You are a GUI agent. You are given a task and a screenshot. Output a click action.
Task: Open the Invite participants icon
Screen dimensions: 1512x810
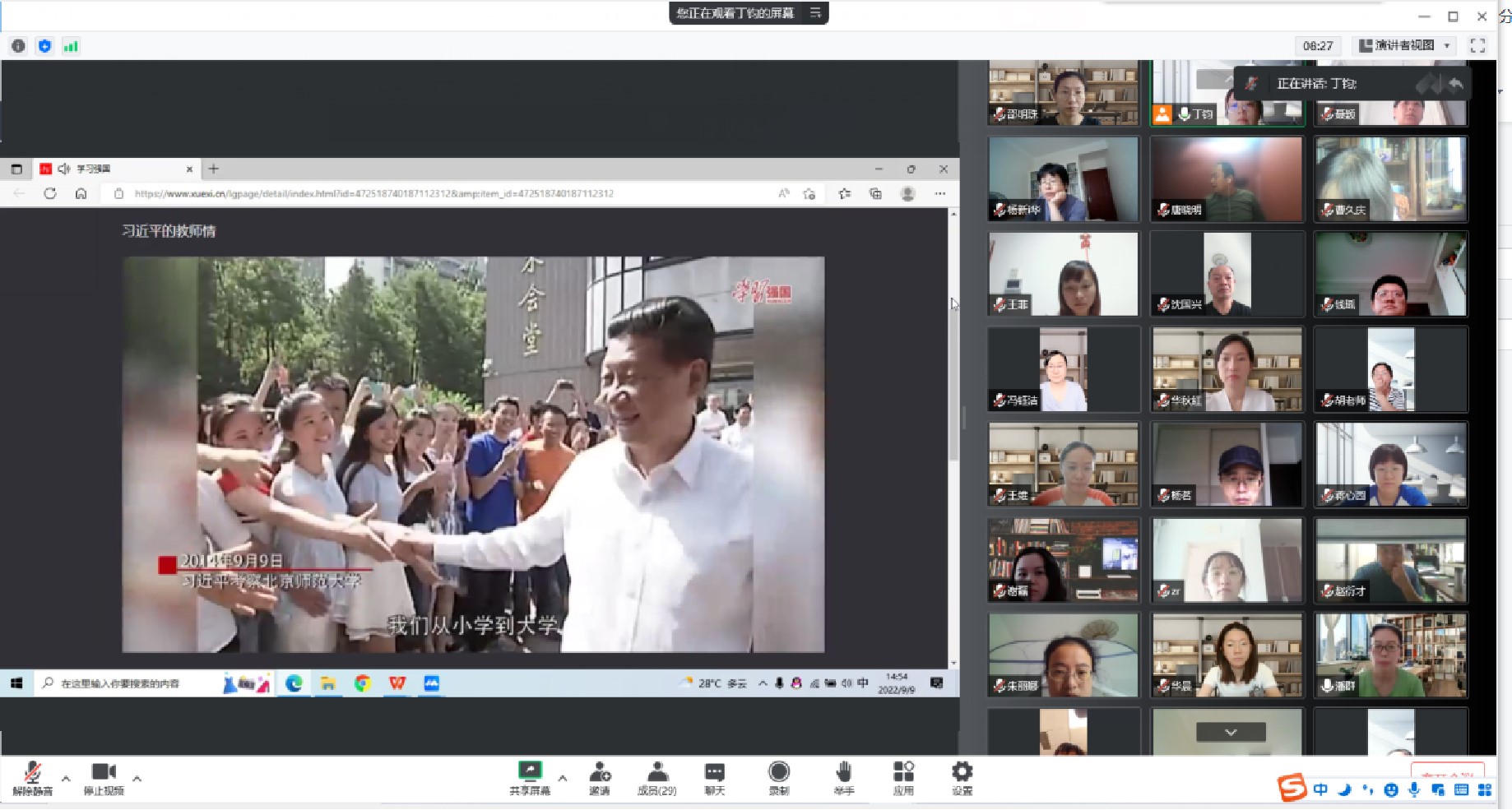point(600,777)
